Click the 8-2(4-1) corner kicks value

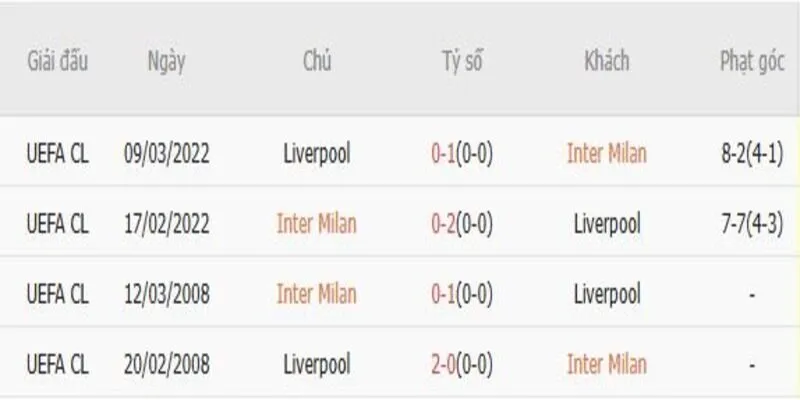point(750,153)
